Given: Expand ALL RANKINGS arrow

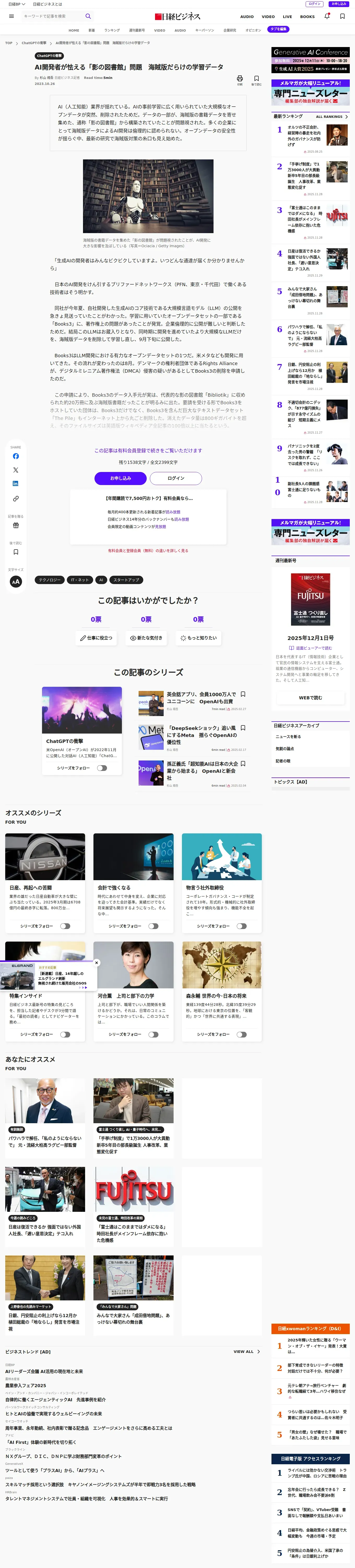Looking at the screenshot, I should coord(346,117).
